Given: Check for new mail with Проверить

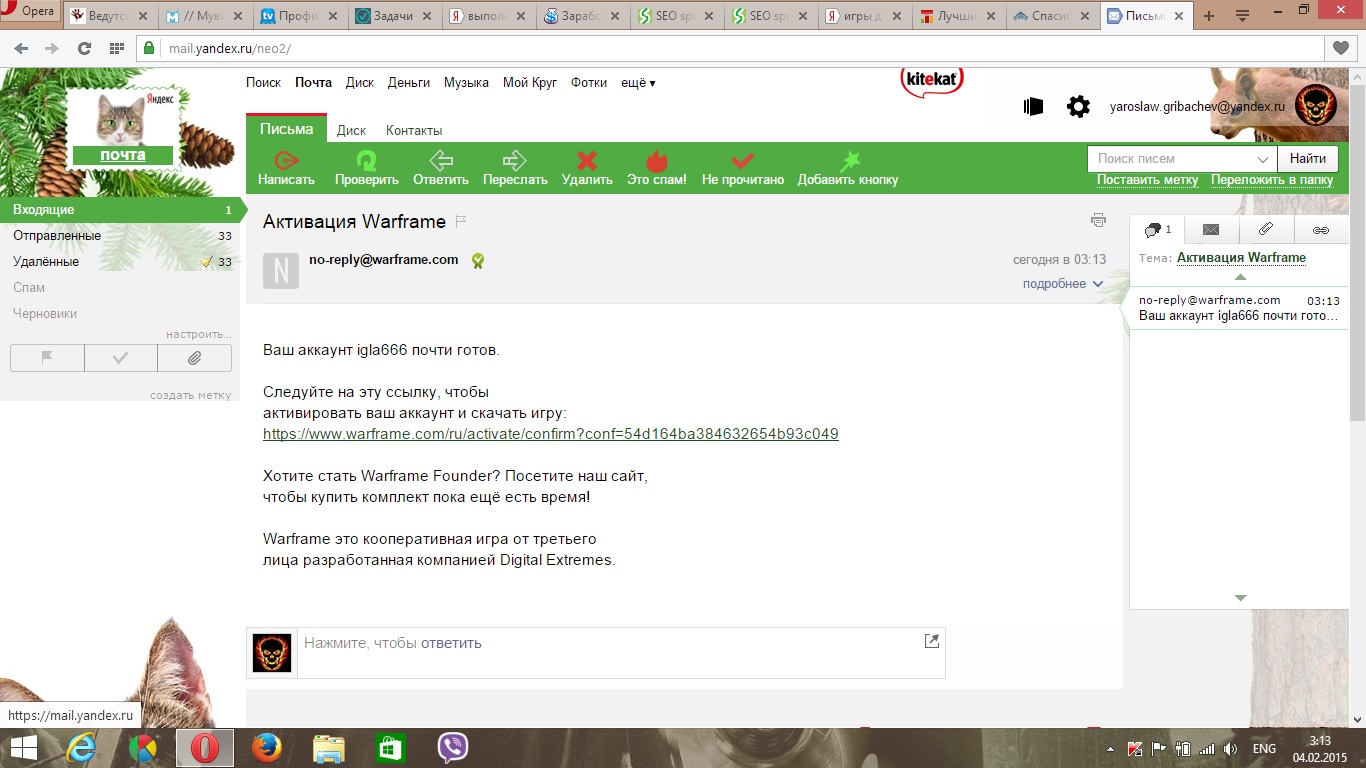Looking at the screenshot, I should [366, 169].
